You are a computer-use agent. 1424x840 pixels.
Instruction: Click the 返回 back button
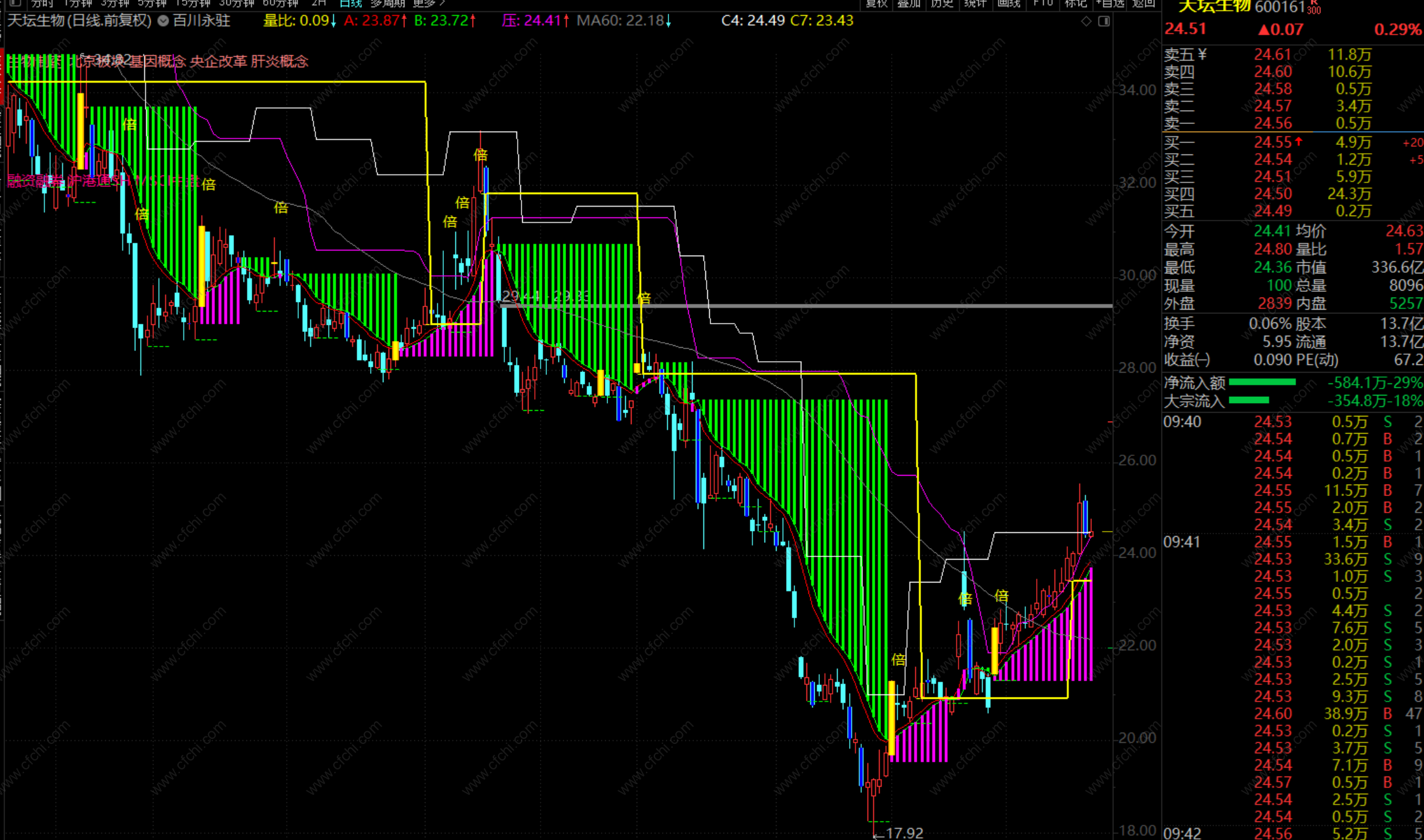1143,3
